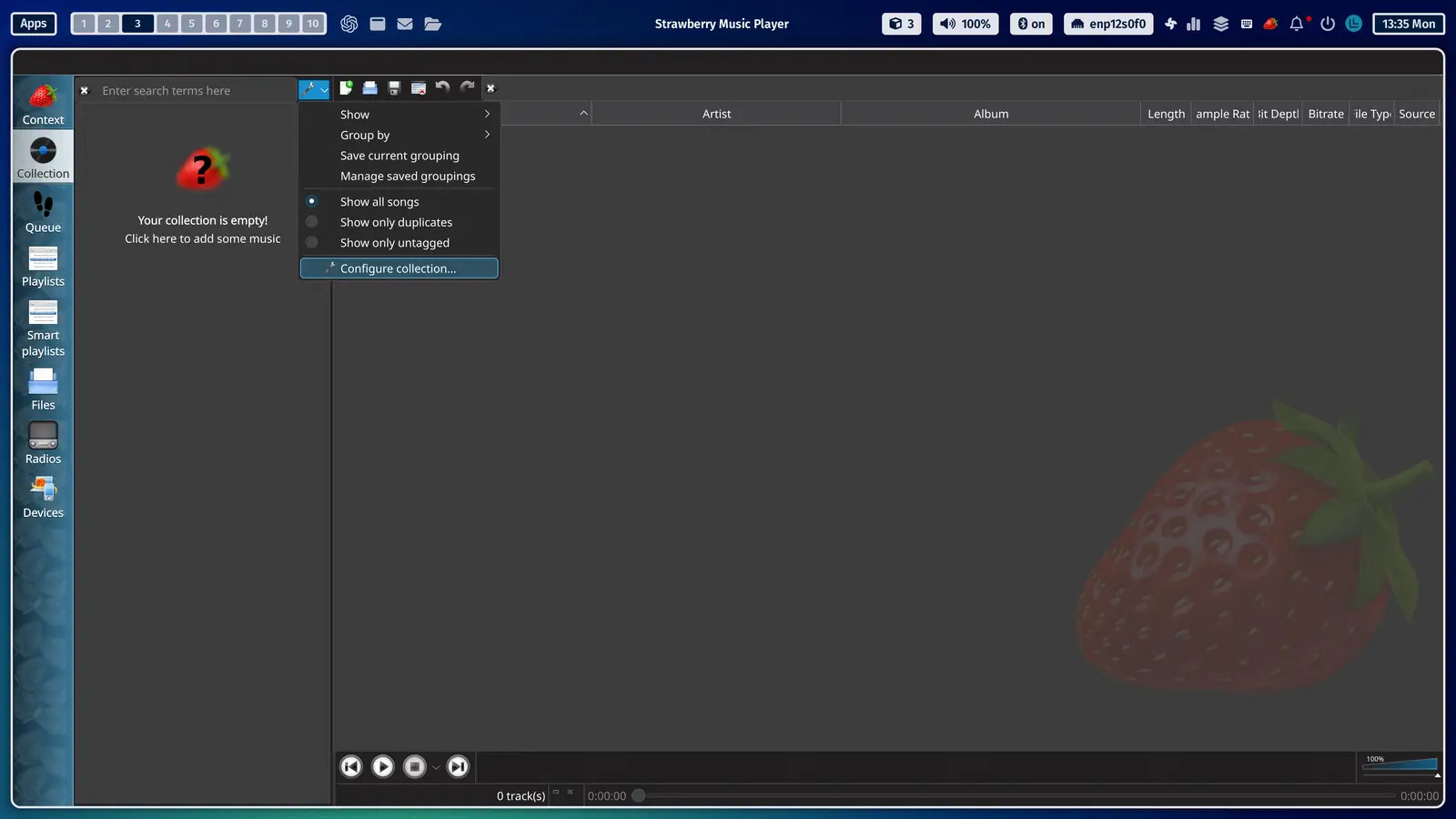Click the Apps launcher button
This screenshot has width=1456, height=819.
34,24
